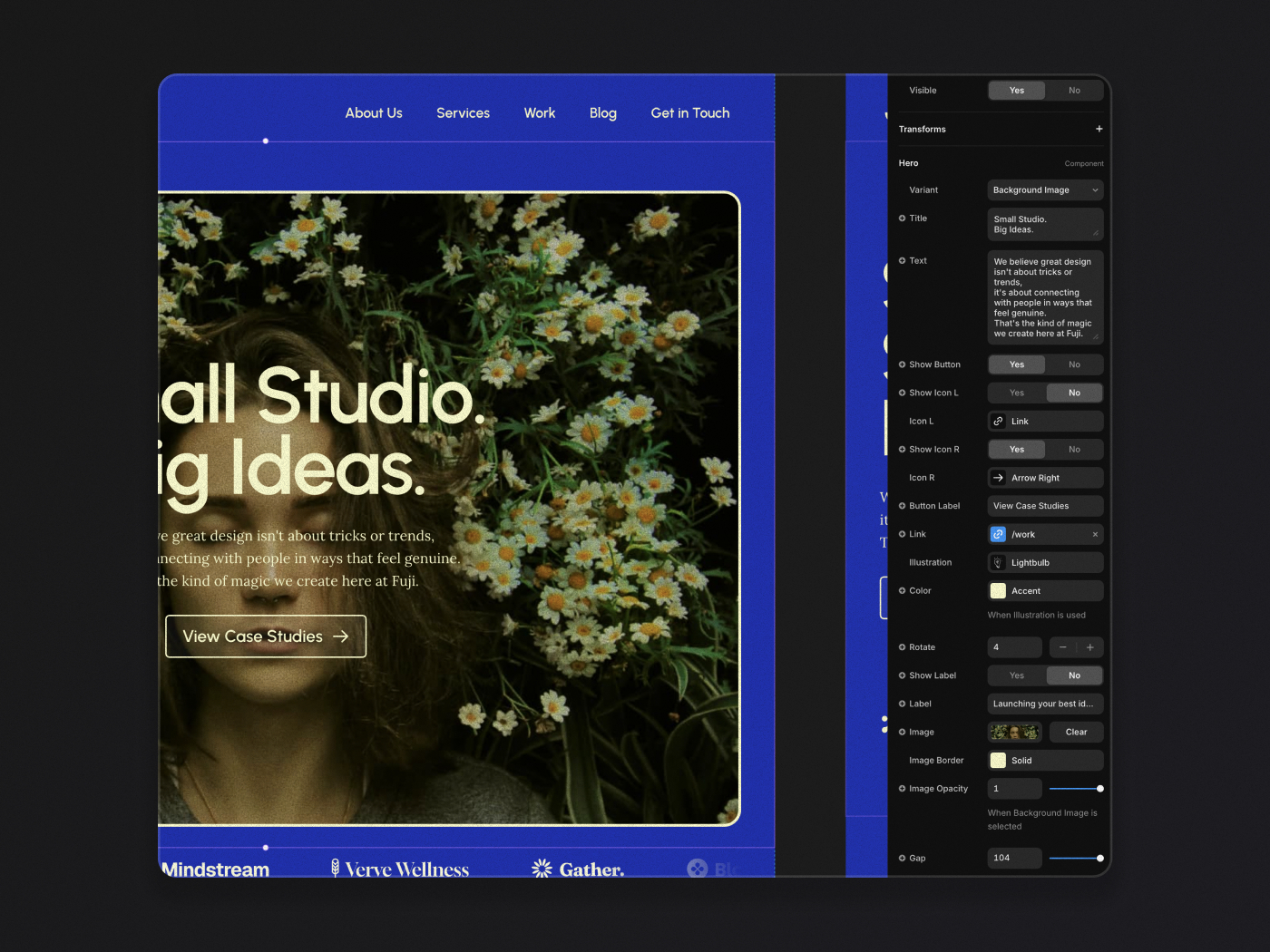Image resolution: width=1270 pixels, height=952 pixels.
Task: Open the Services nav item
Action: point(463,113)
